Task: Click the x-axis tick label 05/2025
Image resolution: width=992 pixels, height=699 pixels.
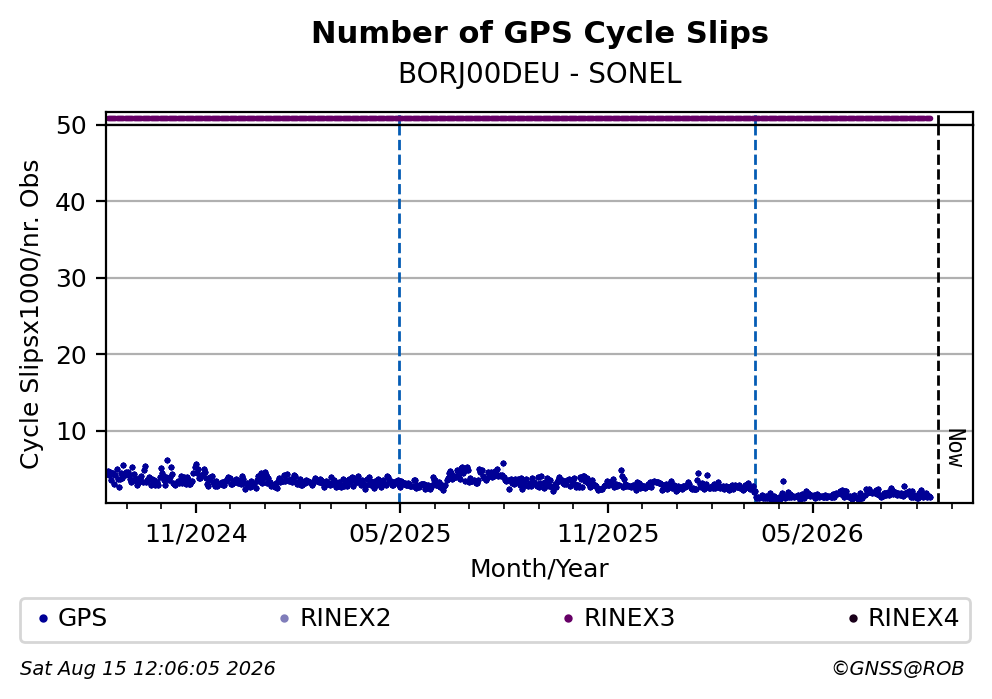Action: tap(400, 534)
